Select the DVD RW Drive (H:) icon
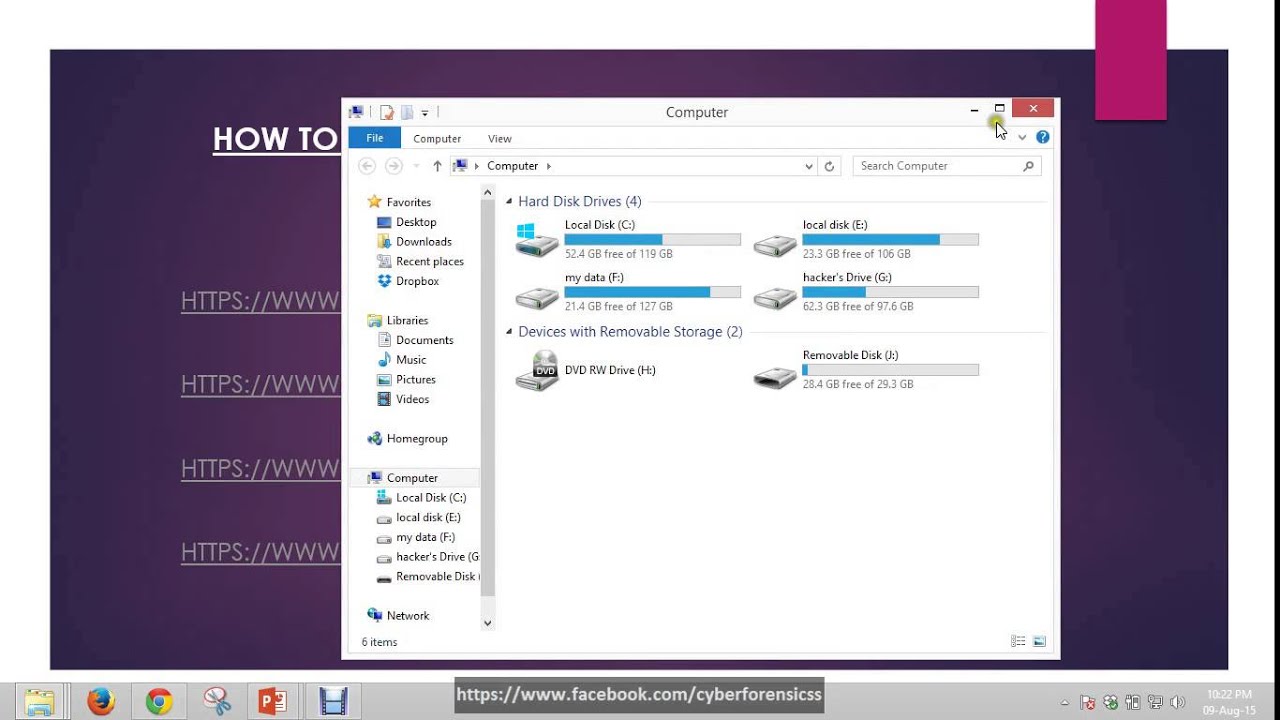 (537, 371)
